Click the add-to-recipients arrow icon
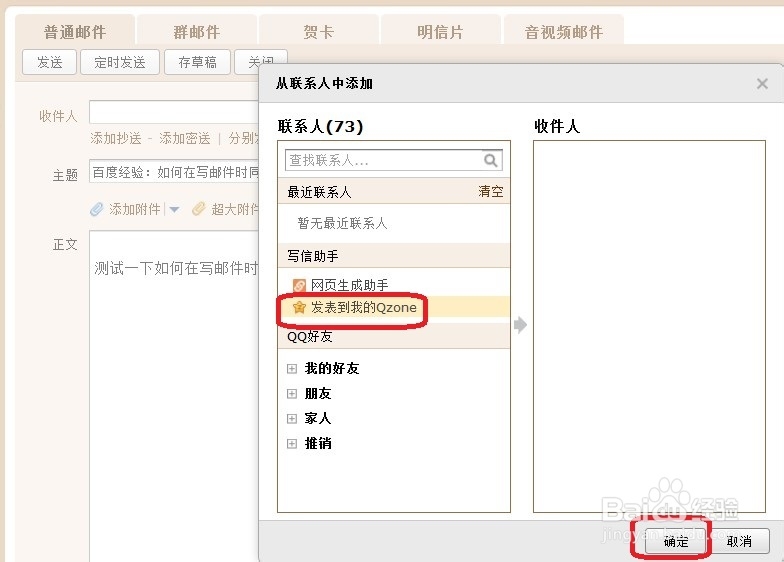Image resolution: width=784 pixels, height=562 pixels. click(x=520, y=325)
